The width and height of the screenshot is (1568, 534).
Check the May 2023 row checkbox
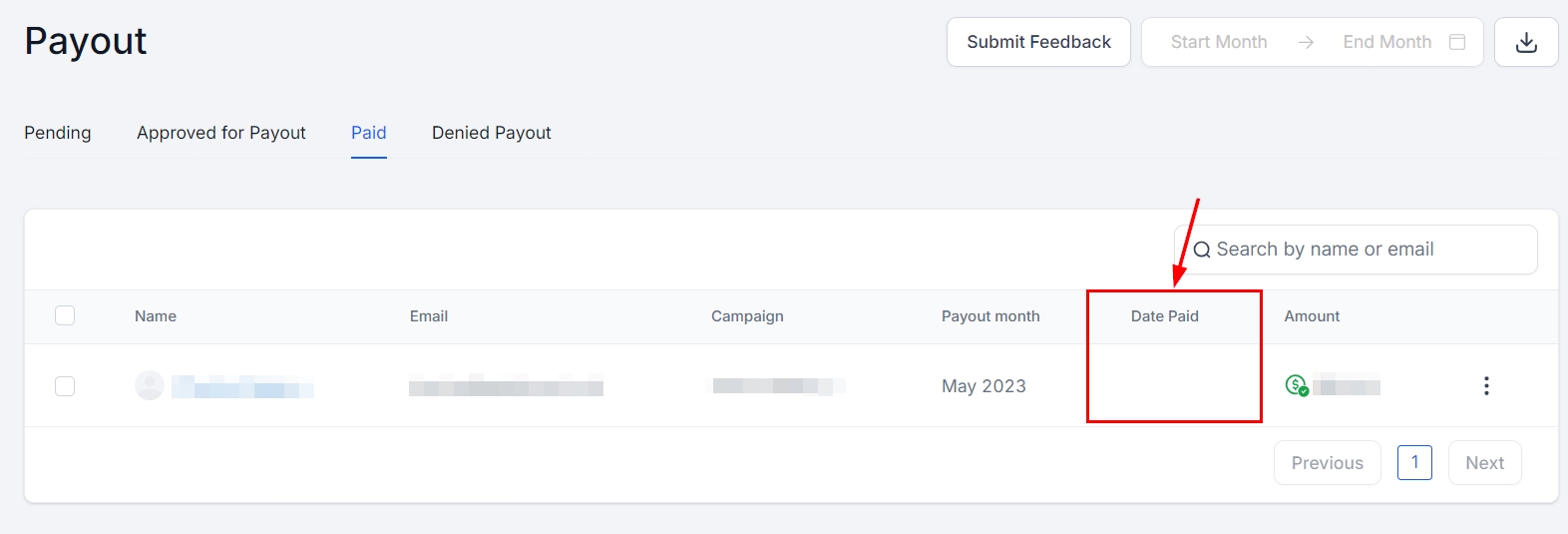[65, 386]
